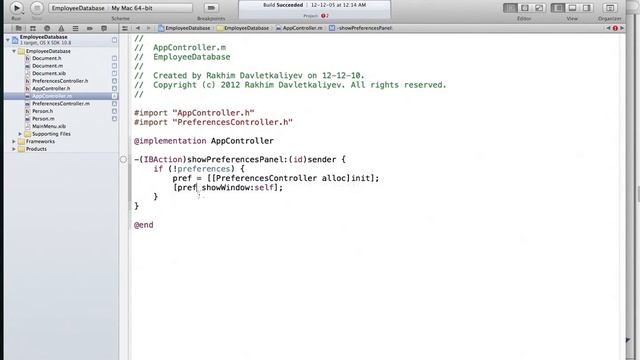Open MainMenu.xib in the navigator

(x=49, y=127)
